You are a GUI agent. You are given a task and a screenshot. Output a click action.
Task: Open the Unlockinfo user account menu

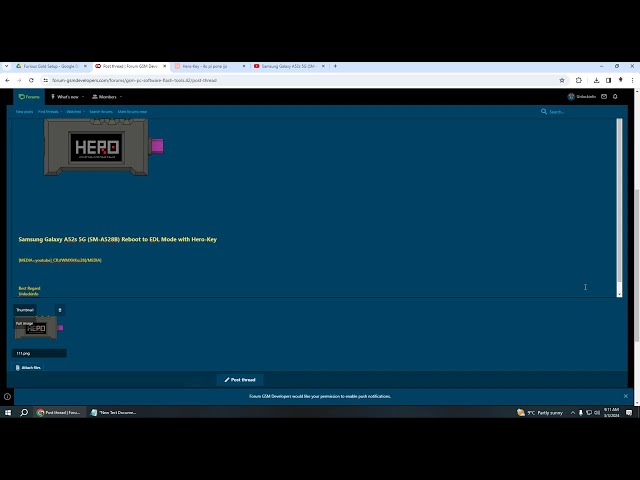pos(582,97)
